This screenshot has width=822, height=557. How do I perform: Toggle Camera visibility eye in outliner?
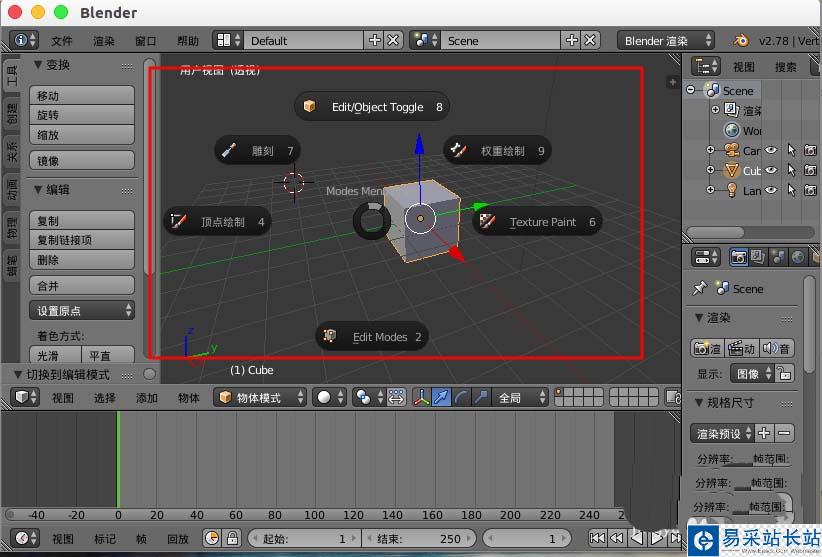771,150
